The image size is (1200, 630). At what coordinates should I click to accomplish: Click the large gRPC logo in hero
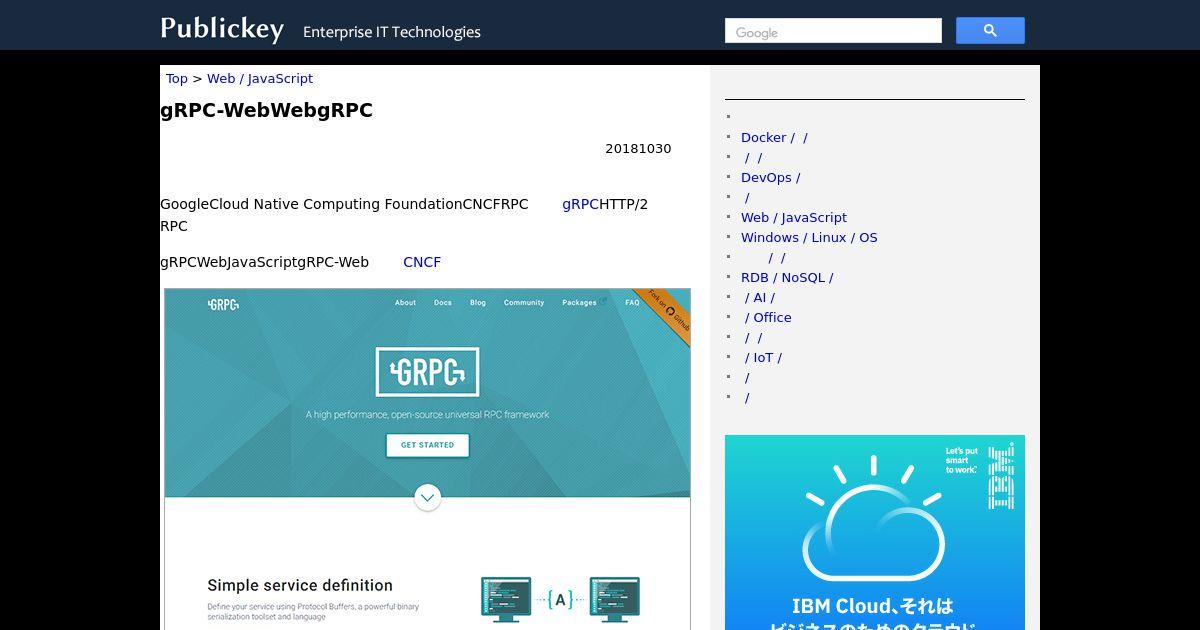(427, 372)
